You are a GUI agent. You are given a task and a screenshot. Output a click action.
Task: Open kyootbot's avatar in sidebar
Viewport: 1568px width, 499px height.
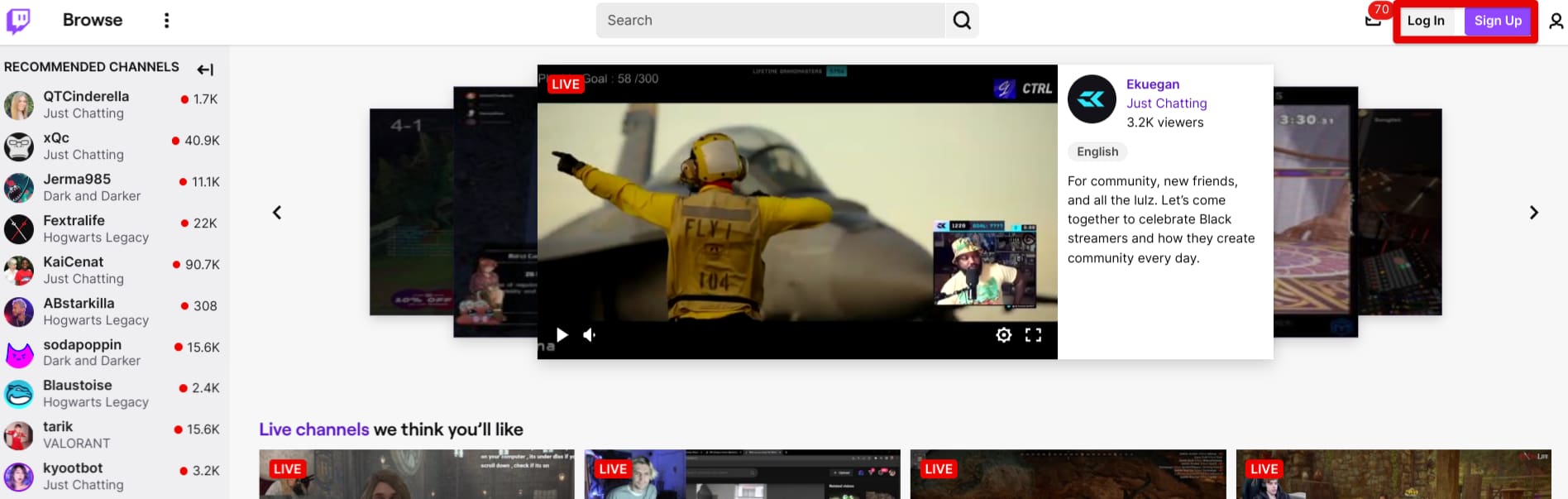coord(19,477)
